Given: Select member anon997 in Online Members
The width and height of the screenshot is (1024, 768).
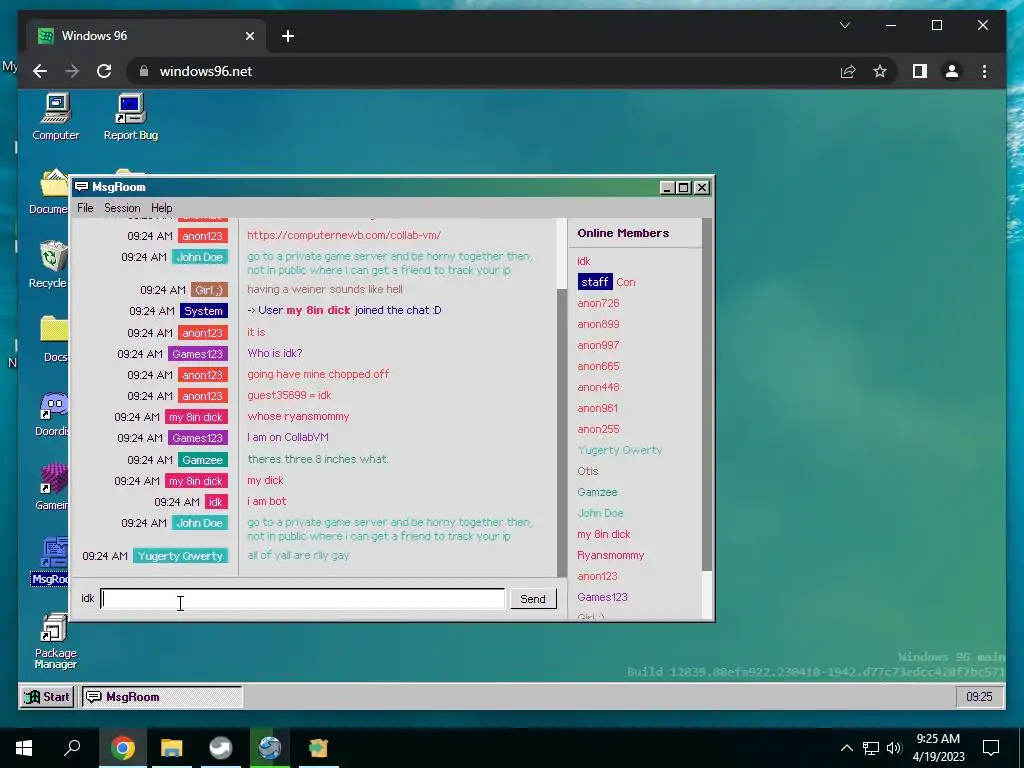Looking at the screenshot, I should coord(598,345).
